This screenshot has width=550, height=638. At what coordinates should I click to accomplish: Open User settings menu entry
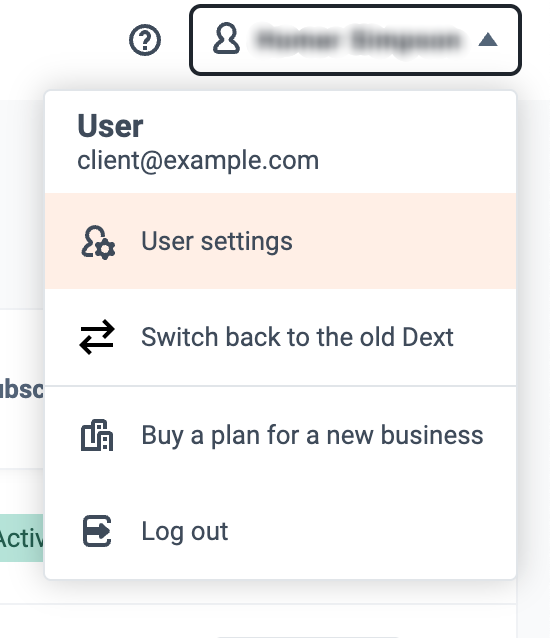[x=216, y=241]
